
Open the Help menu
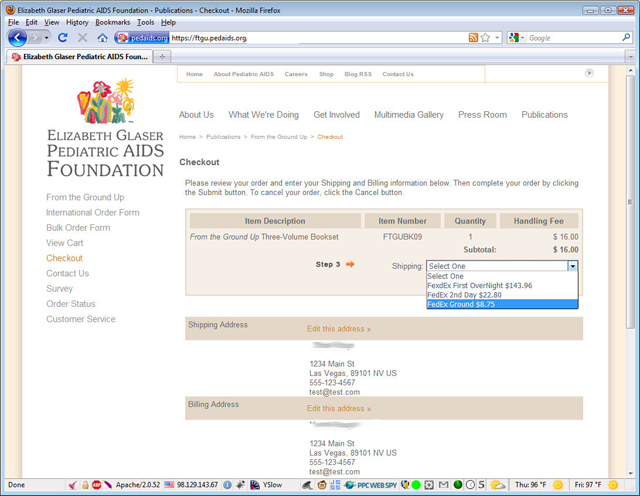168,22
